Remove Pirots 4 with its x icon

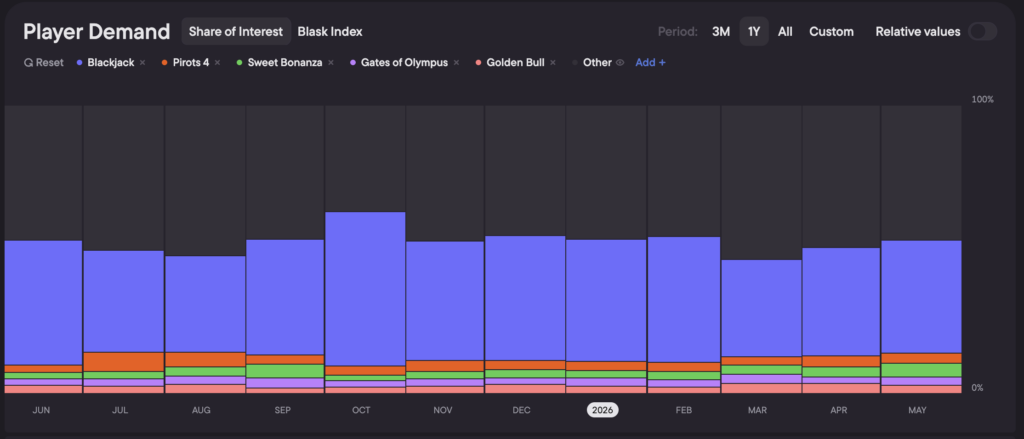pyautogui.click(x=217, y=63)
